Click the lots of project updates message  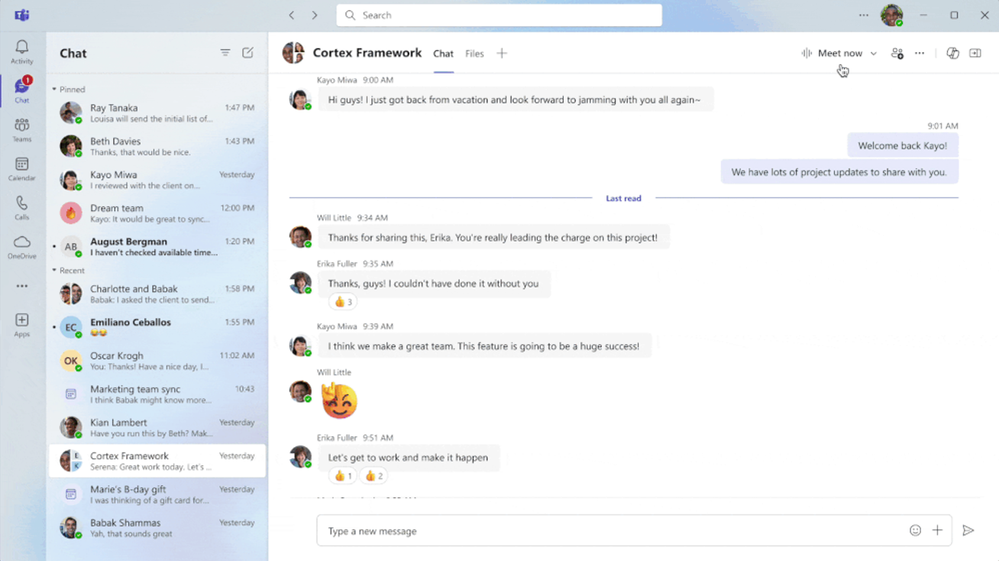click(839, 172)
